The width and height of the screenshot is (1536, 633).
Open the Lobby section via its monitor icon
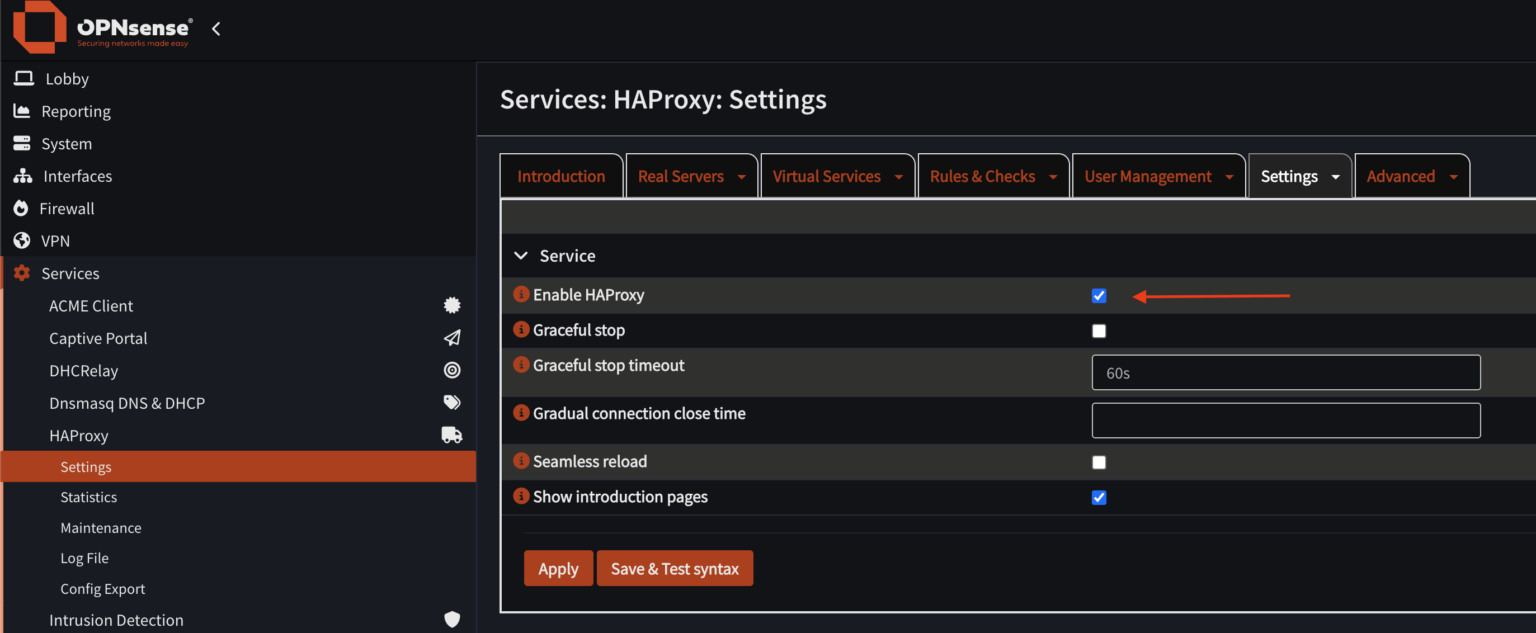[21, 78]
